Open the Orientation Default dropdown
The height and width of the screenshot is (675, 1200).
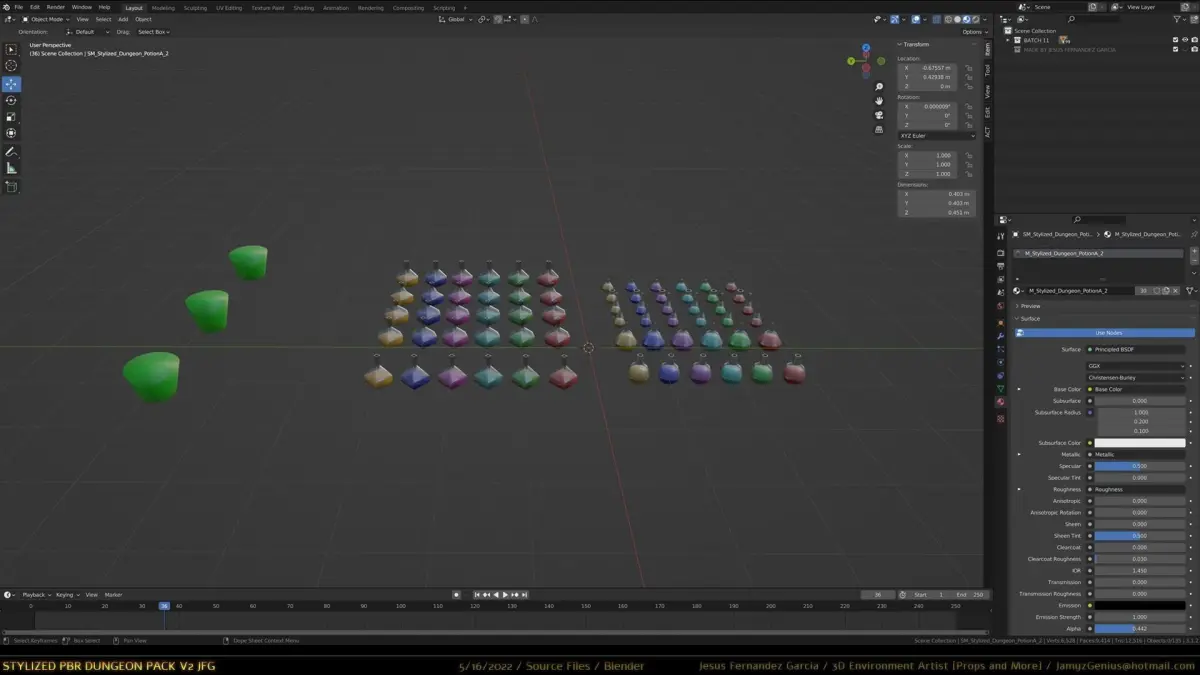click(x=87, y=32)
